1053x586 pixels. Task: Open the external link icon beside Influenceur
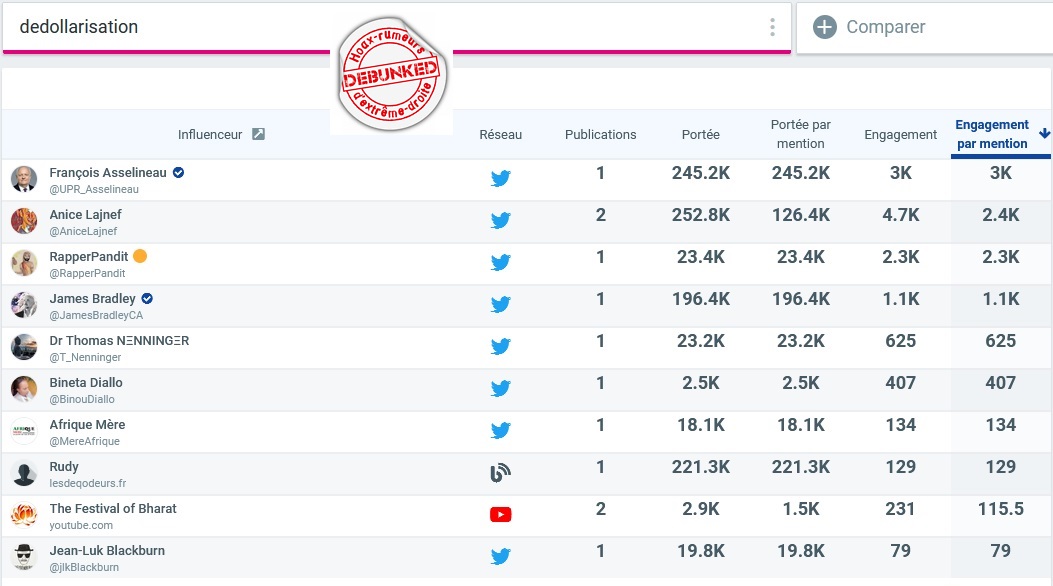tap(258, 134)
